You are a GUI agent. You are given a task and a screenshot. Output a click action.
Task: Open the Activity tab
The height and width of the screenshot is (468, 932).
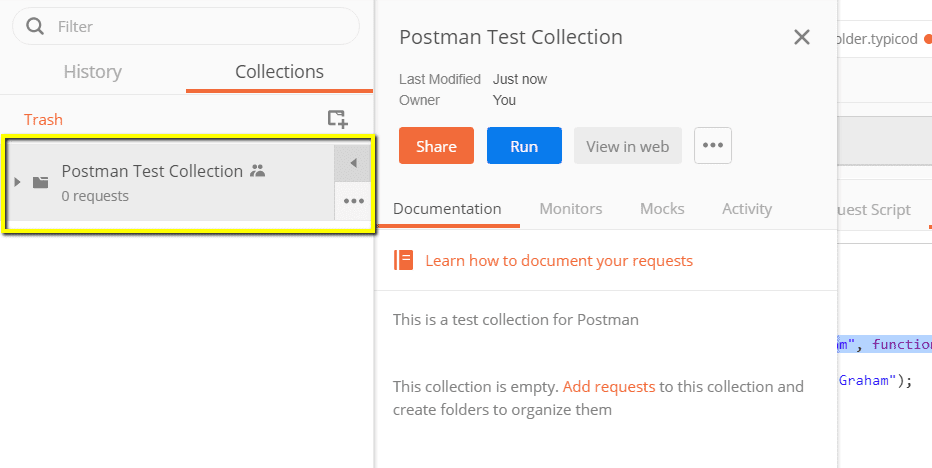tap(746, 209)
